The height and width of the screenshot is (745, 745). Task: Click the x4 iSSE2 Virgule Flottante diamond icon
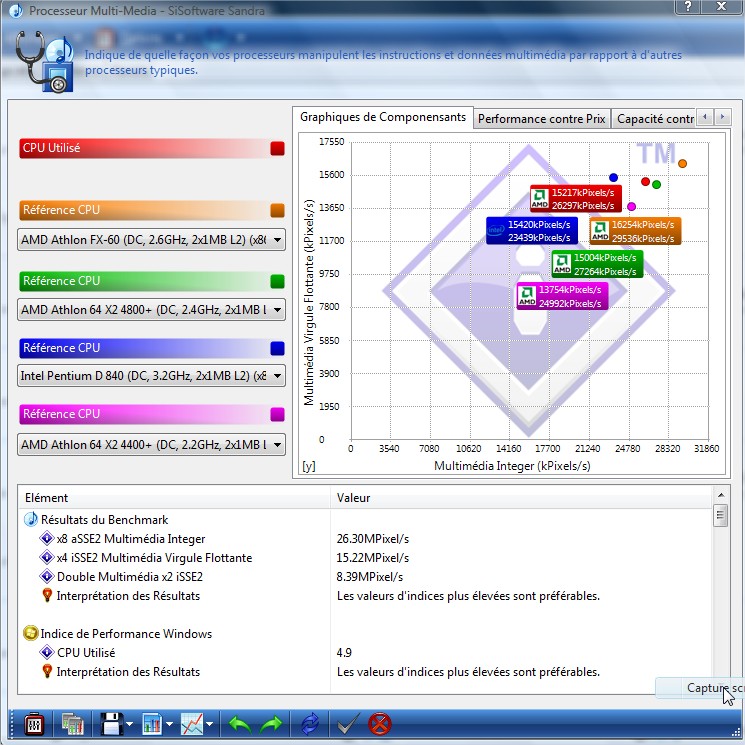[47, 557]
